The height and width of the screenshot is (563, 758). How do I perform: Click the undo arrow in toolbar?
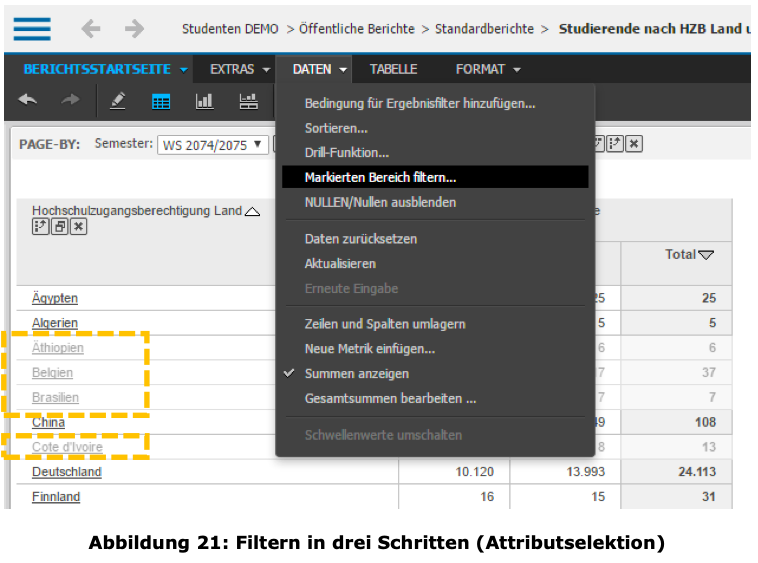tap(28, 100)
